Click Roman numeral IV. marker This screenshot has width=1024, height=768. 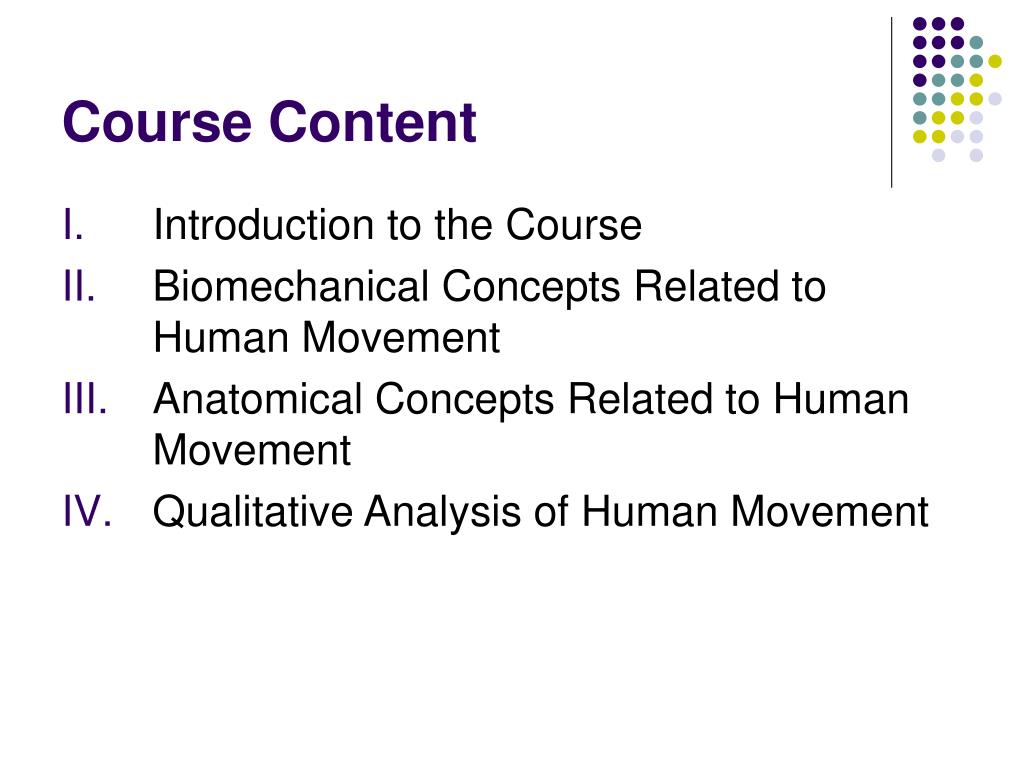tap(88, 511)
